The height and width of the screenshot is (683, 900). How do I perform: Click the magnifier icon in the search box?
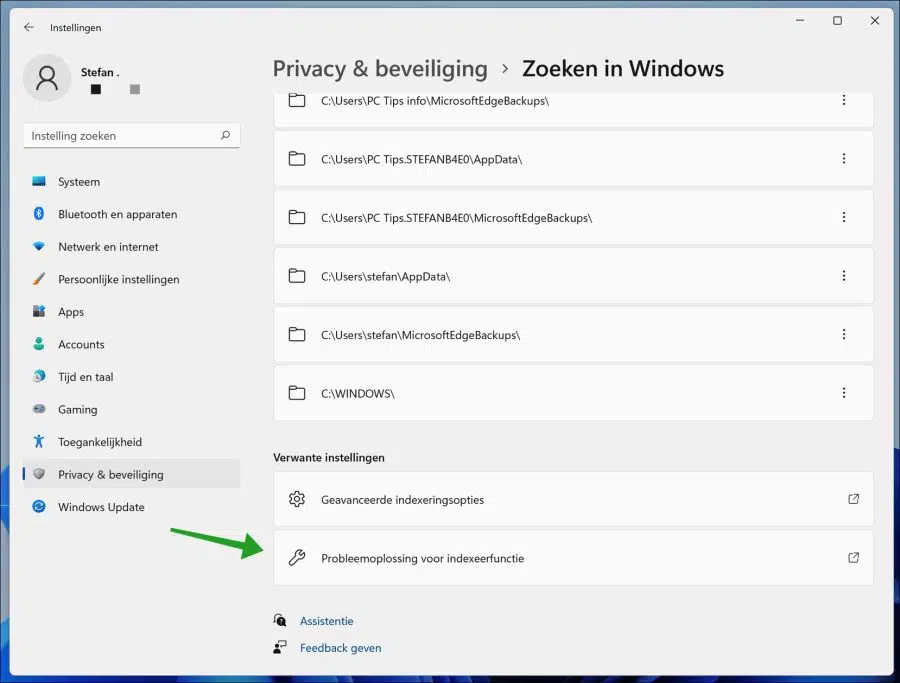point(226,135)
